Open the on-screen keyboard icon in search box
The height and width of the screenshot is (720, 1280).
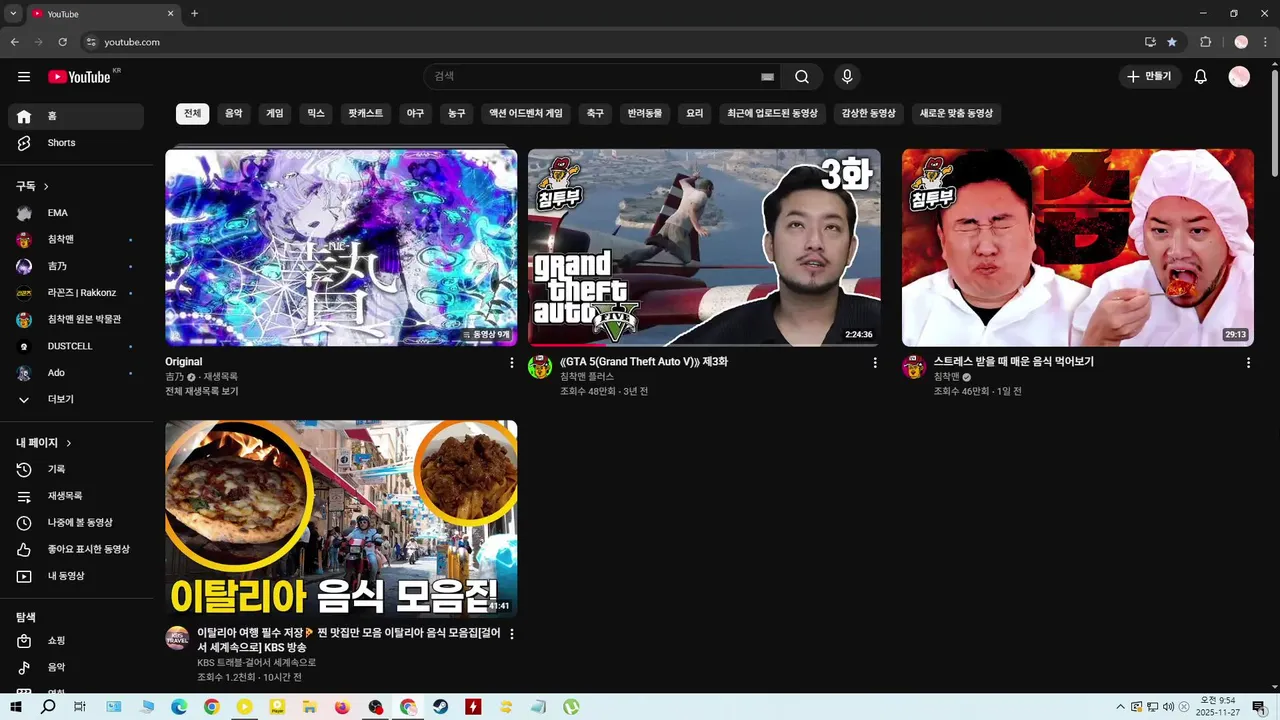[x=767, y=77]
